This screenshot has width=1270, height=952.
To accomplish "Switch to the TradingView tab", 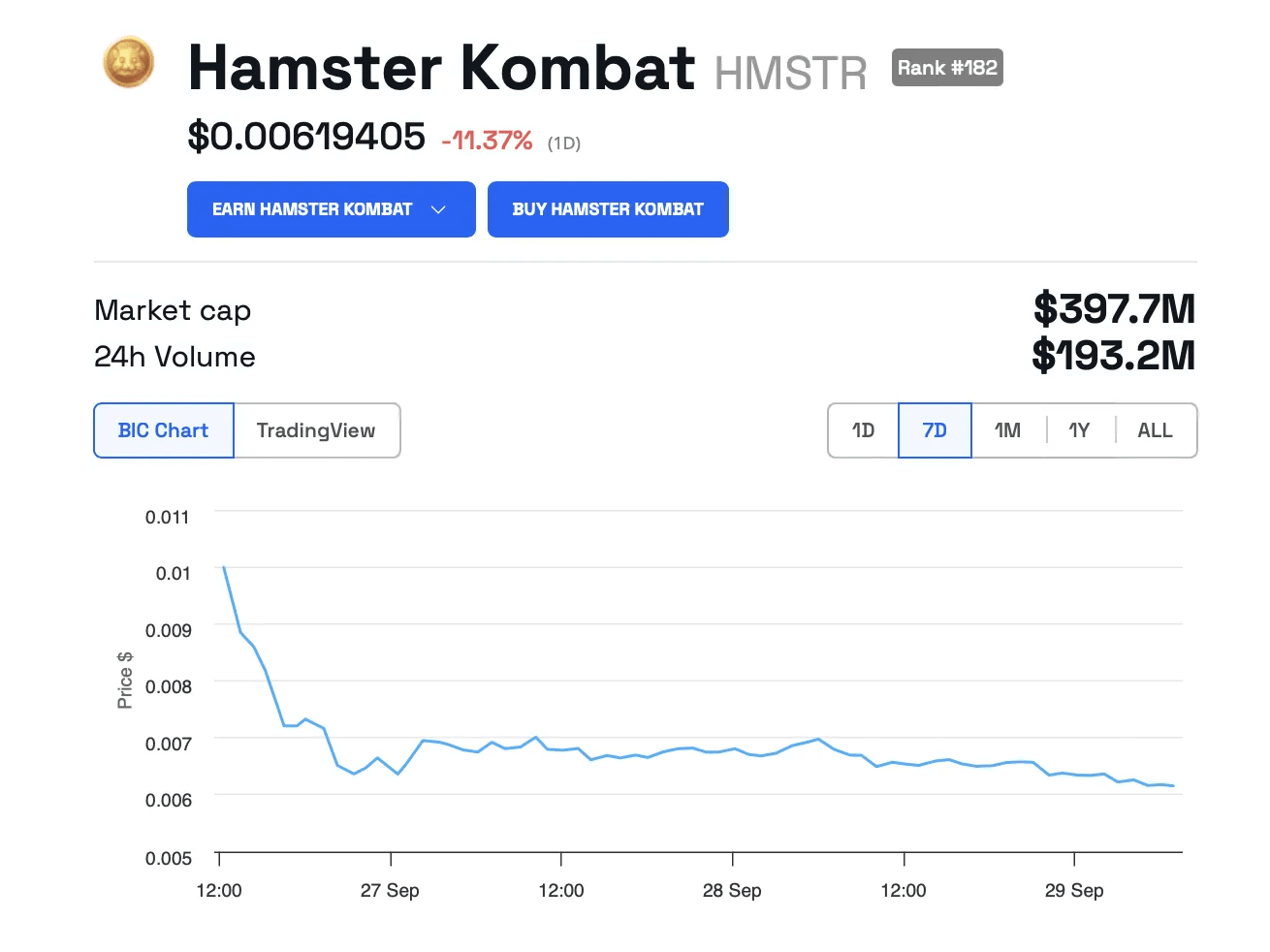I will (316, 430).
